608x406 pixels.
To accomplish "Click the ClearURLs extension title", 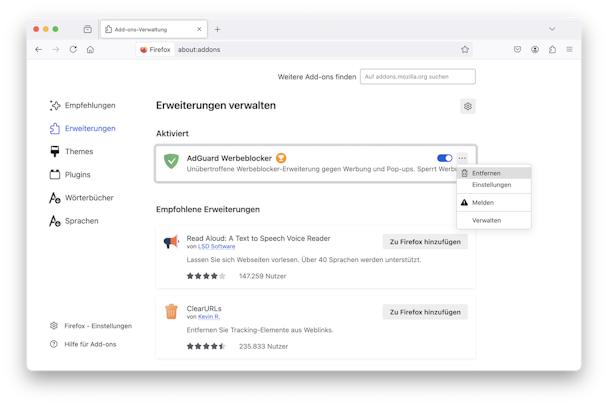I will click(204, 308).
